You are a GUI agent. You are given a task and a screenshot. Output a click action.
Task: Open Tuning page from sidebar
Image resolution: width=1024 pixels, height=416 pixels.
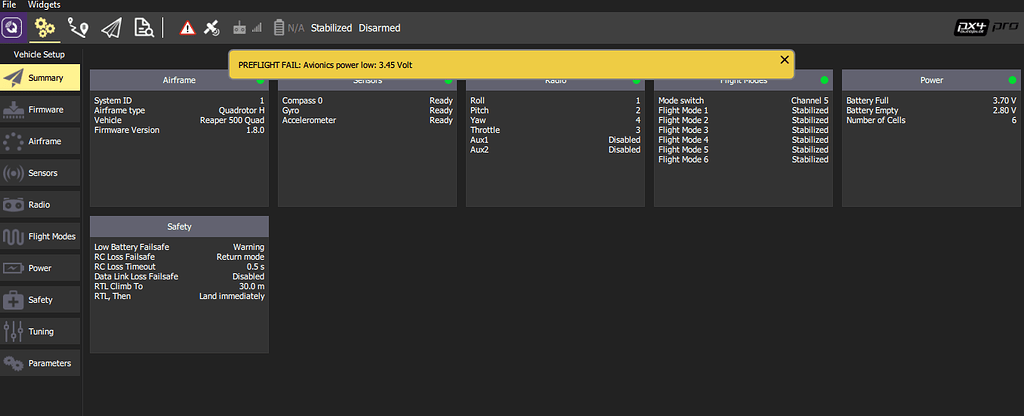(x=41, y=331)
